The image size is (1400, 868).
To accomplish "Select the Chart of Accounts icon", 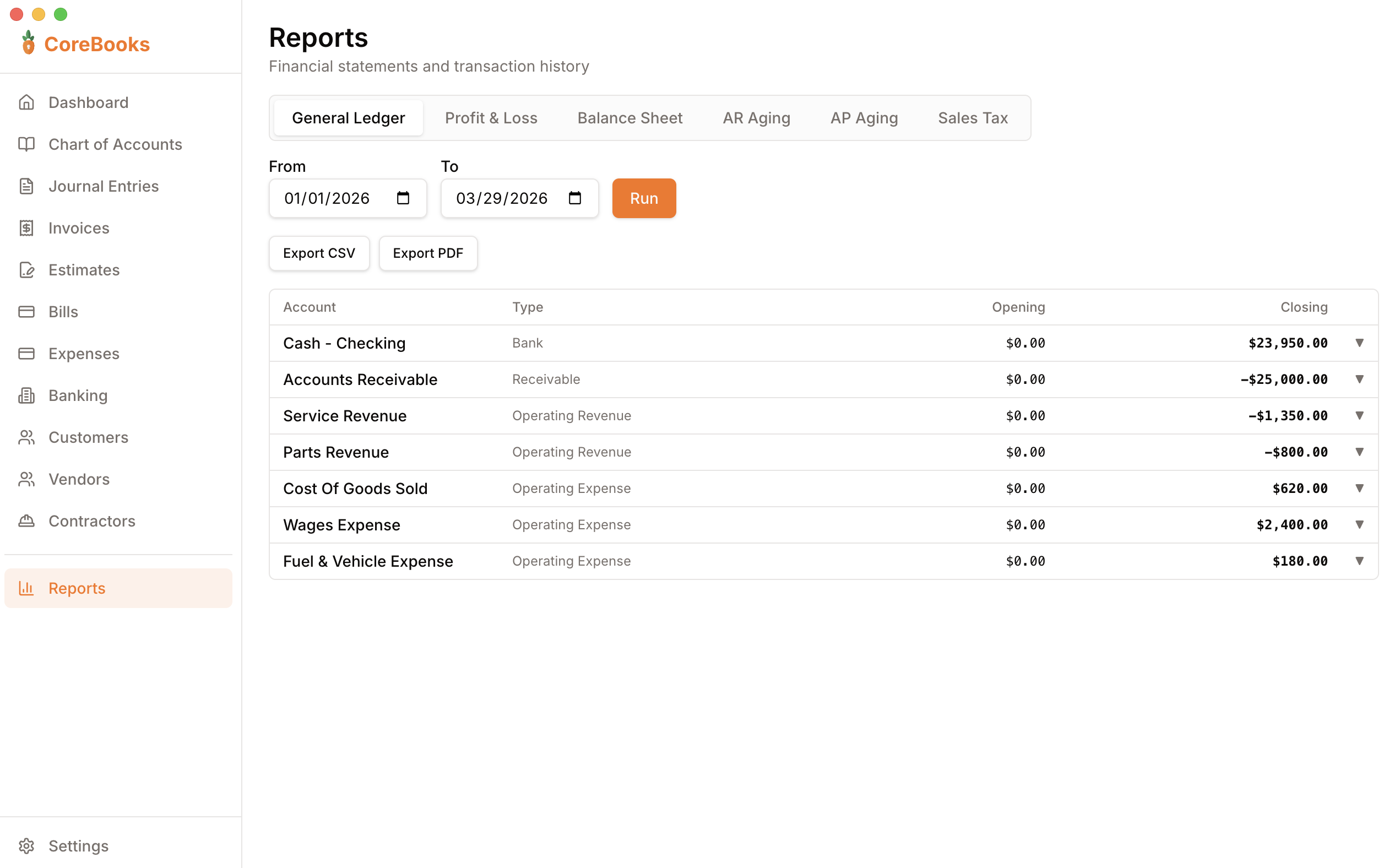I will click(26, 144).
